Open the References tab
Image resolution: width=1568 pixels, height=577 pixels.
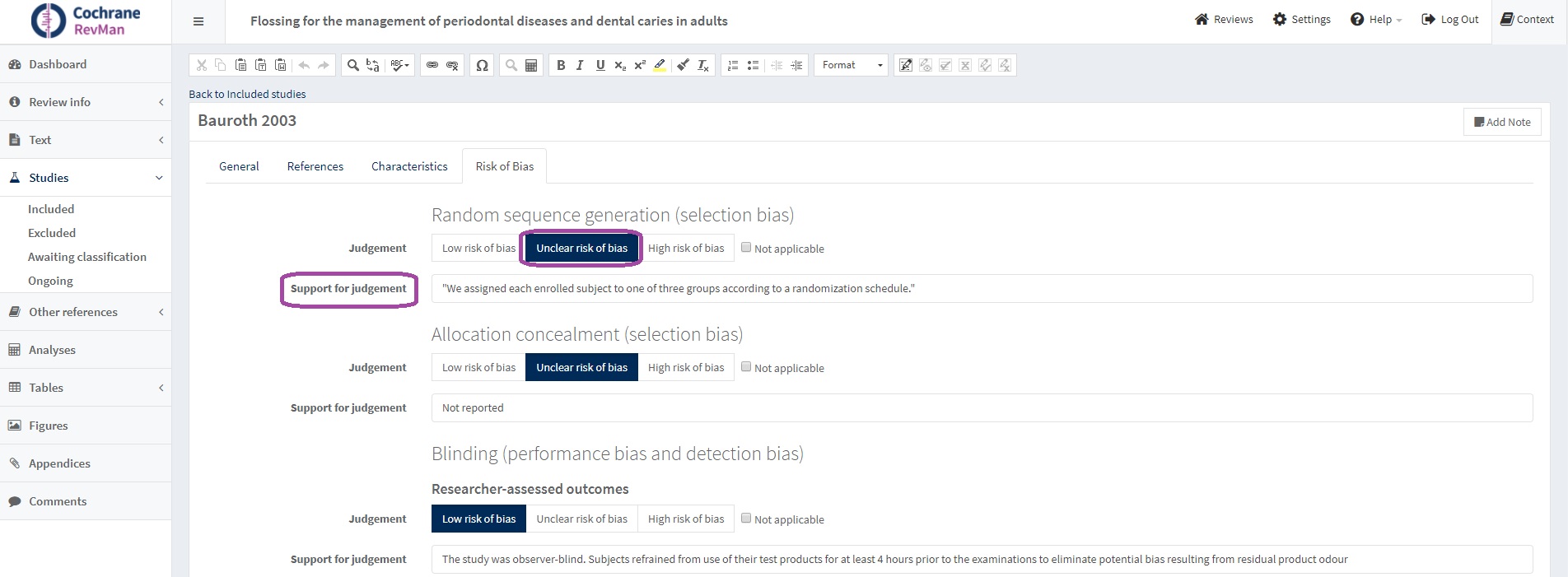pos(315,166)
